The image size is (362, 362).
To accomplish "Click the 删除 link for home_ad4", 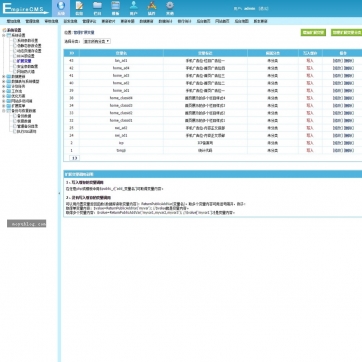I will (x=349, y=68).
